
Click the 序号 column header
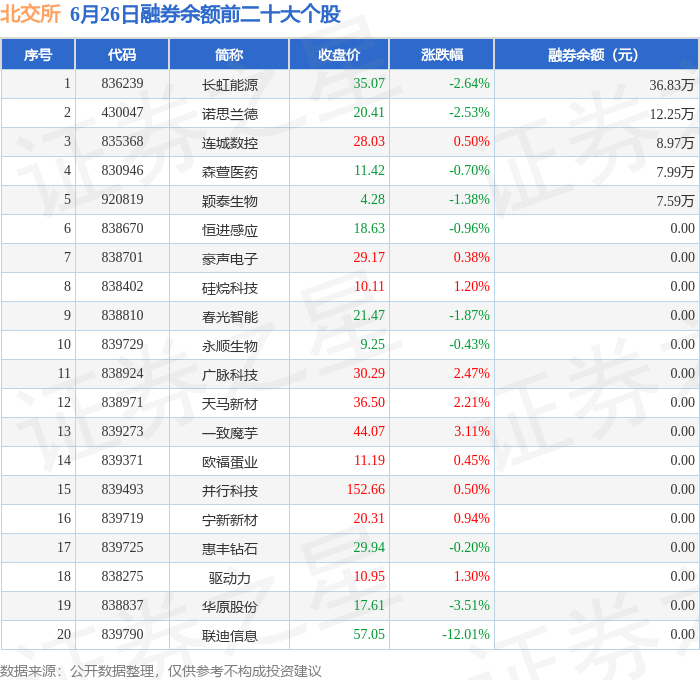point(38,54)
